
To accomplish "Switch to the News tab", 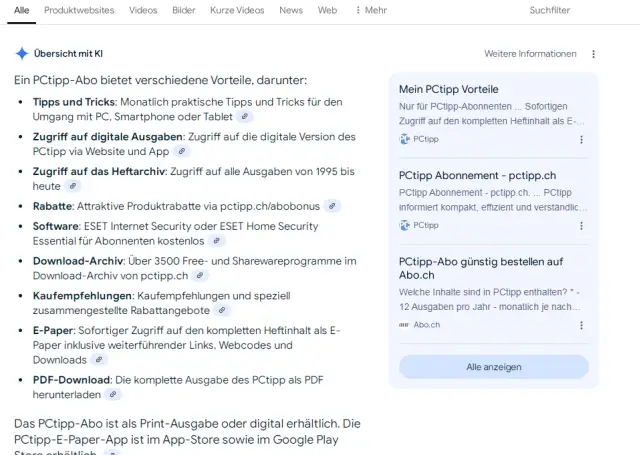I will point(291,10).
